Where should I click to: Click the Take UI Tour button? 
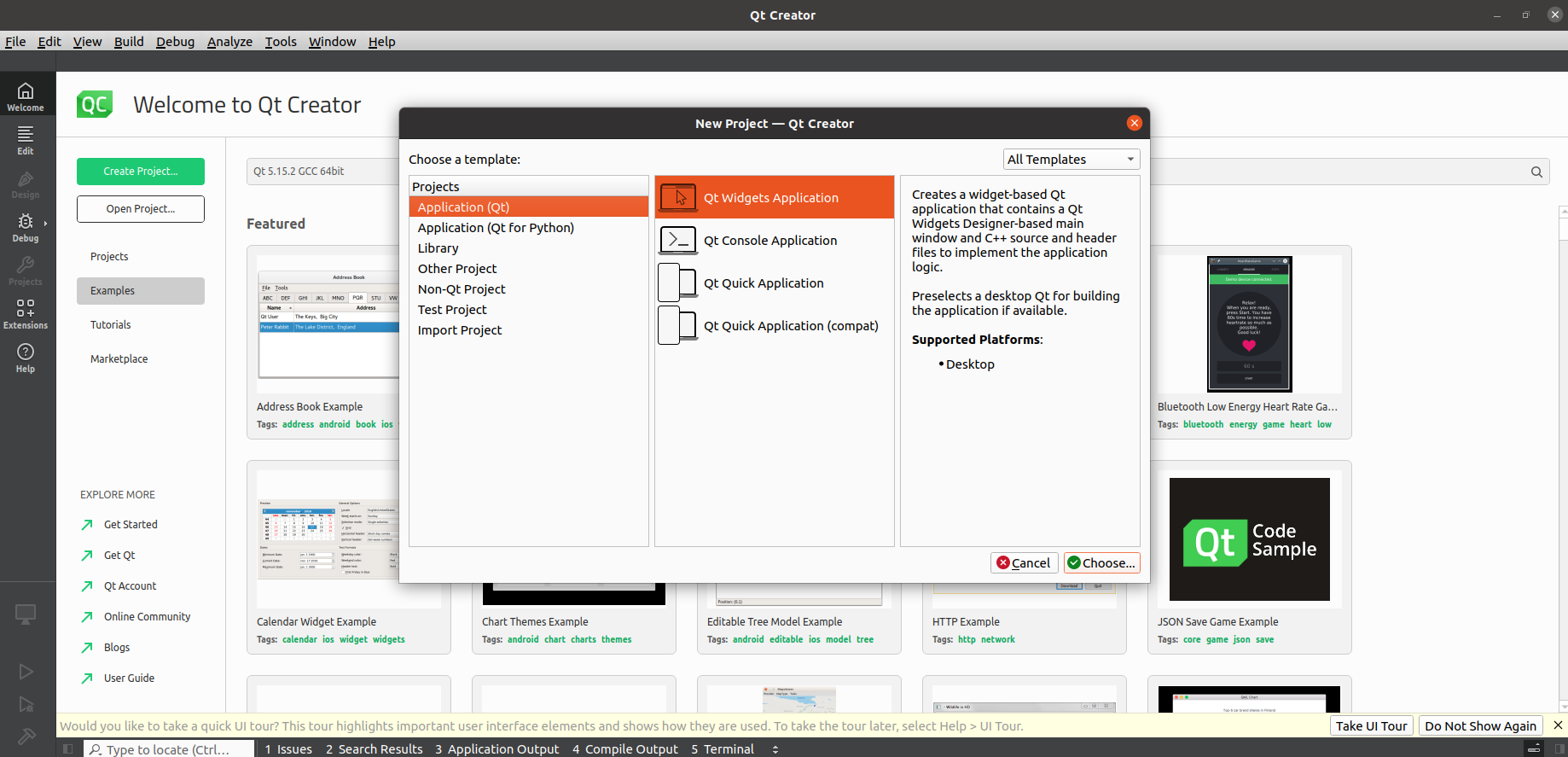click(x=1371, y=726)
